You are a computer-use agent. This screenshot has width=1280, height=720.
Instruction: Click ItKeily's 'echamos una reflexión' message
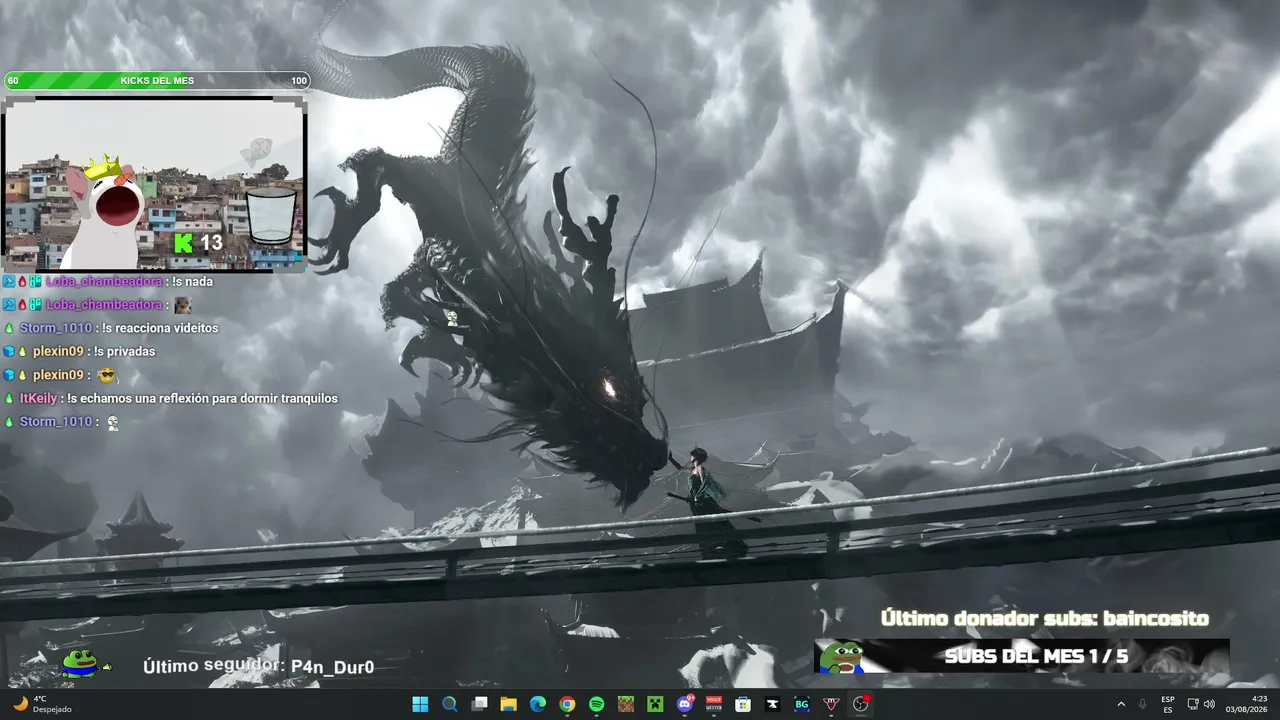coord(202,398)
